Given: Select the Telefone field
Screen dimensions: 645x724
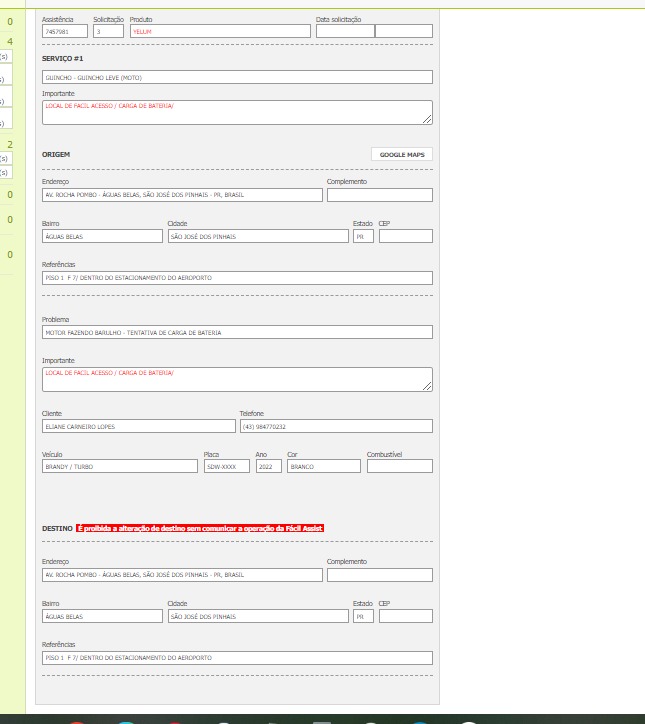Looking at the screenshot, I should coord(335,426).
